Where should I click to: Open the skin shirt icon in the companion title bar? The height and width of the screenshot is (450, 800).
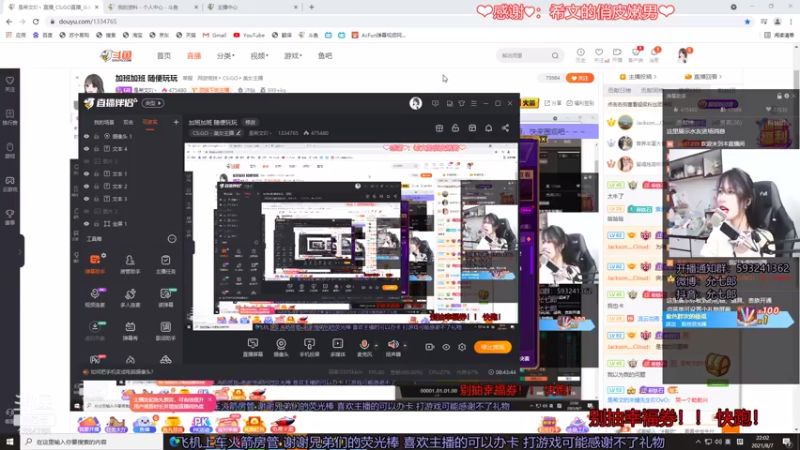461,103
